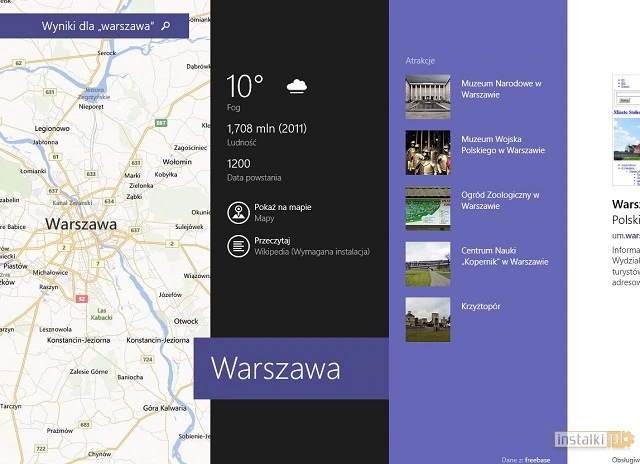Screen dimensions: 640x464
Task: Open the Przeczytaj Wikipedia article icon
Action: tap(238, 246)
